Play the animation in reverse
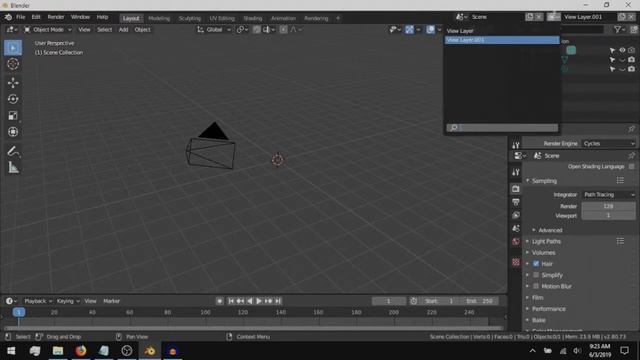This screenshot has height=360, width=640. click(250, 301)
